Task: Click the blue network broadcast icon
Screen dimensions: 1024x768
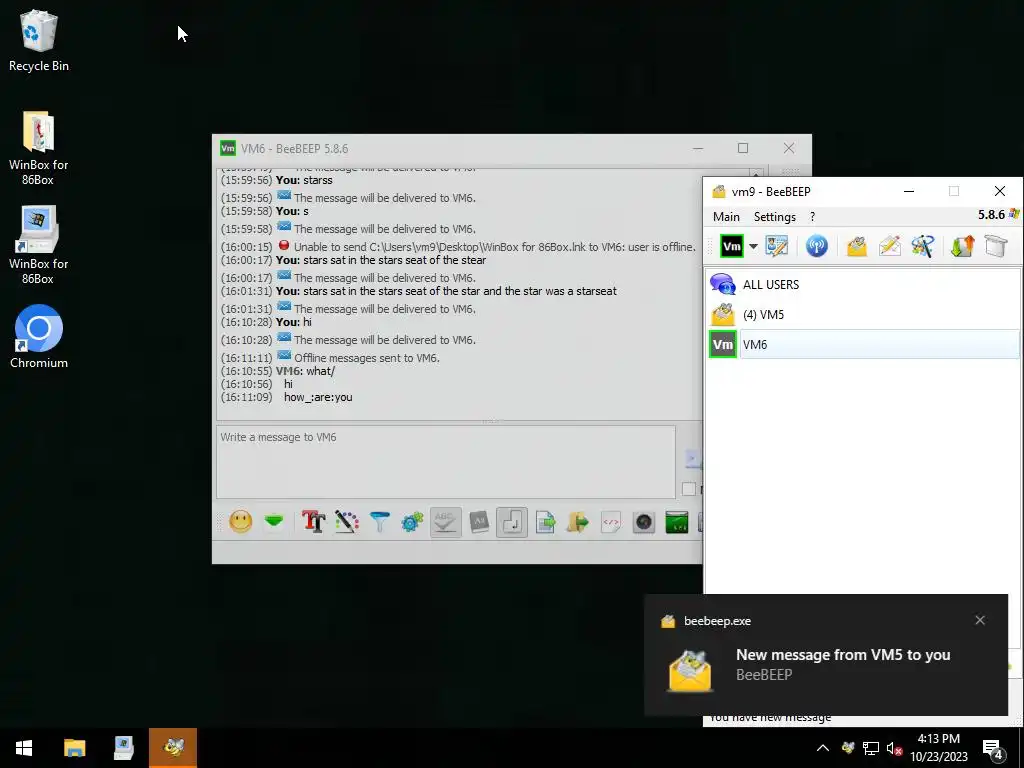Action: [x=816, y=246]
